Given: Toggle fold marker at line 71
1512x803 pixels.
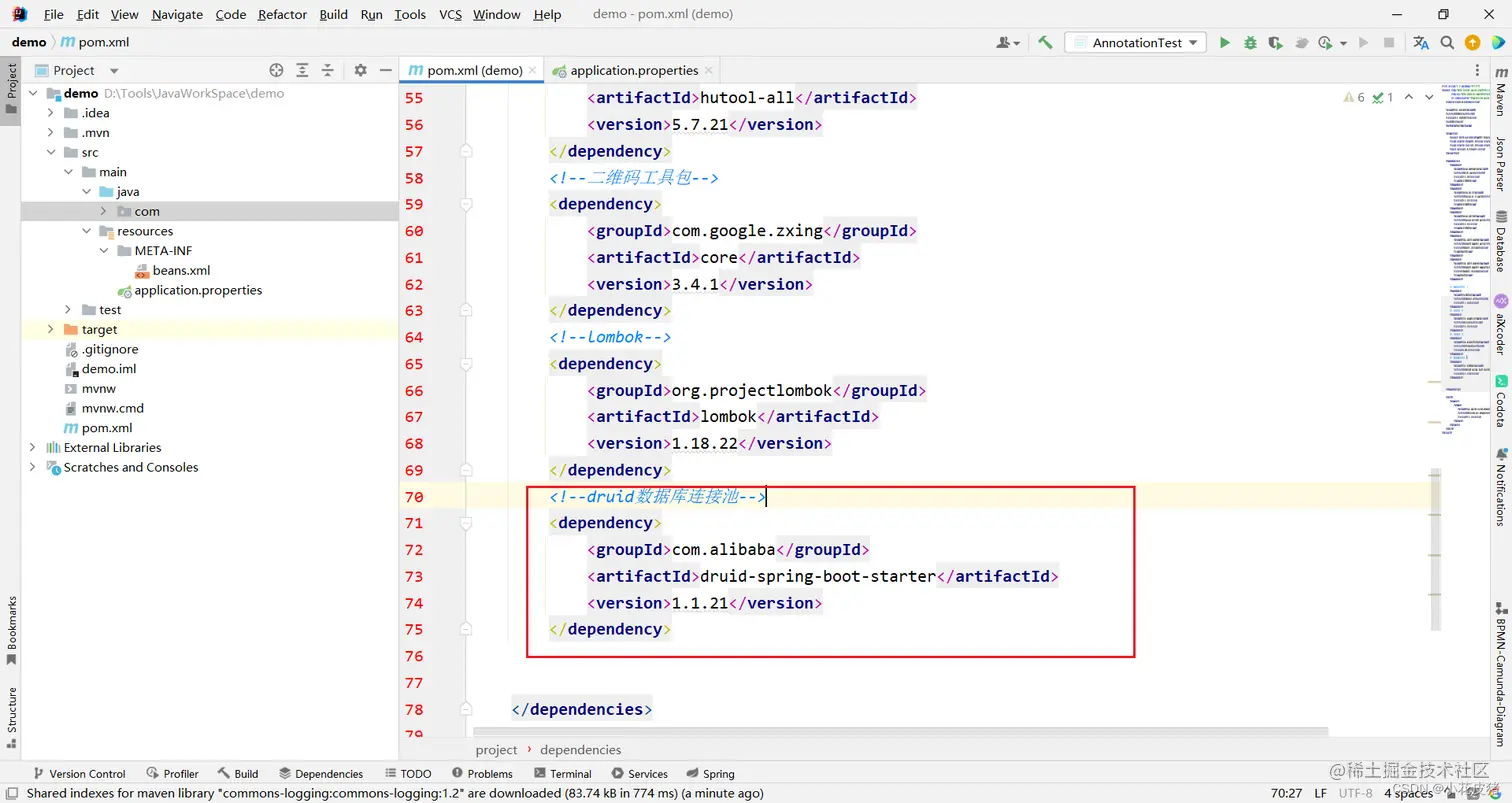Looking at the screenshot, I should pyautogui.click(x=466, y=522).
